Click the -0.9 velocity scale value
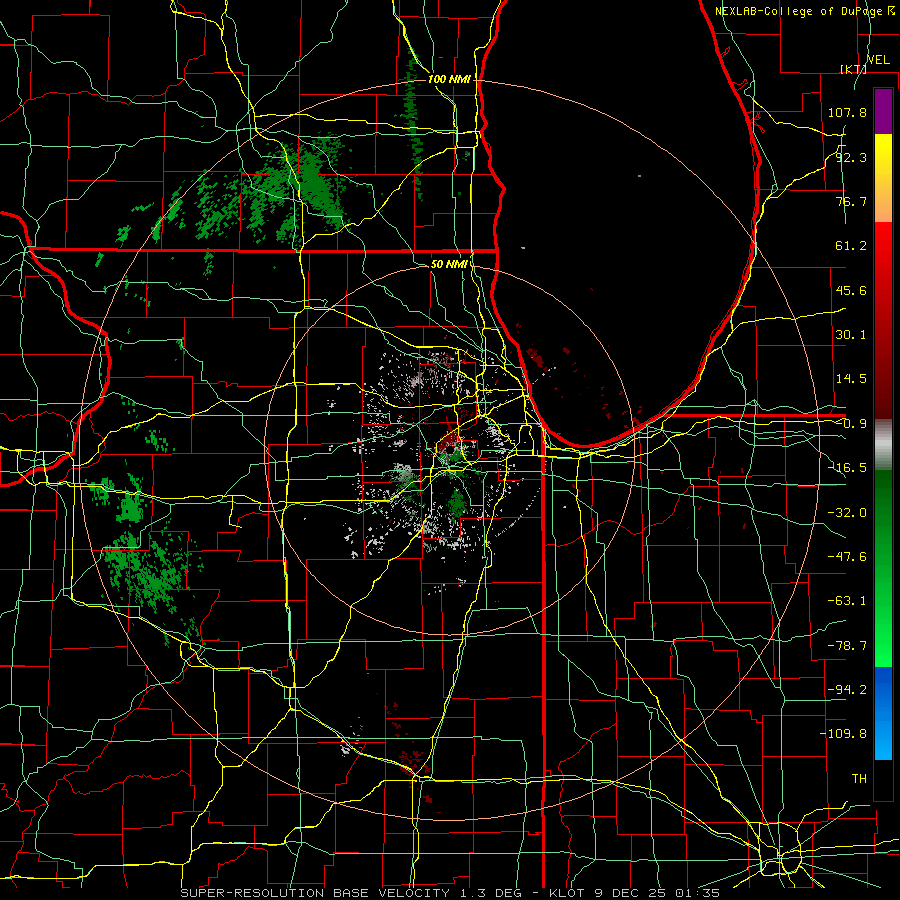900x900 pixels. [x=851, y=424]
